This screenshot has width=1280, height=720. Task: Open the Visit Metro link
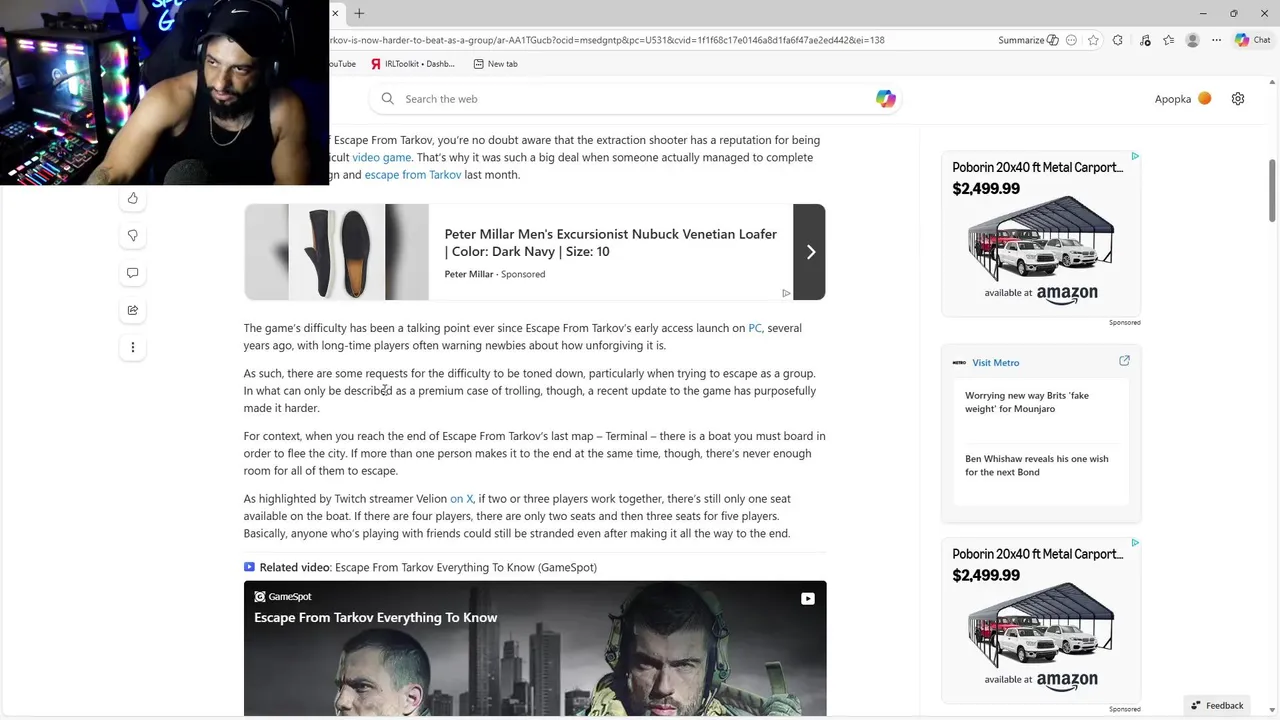coord(995,363)
